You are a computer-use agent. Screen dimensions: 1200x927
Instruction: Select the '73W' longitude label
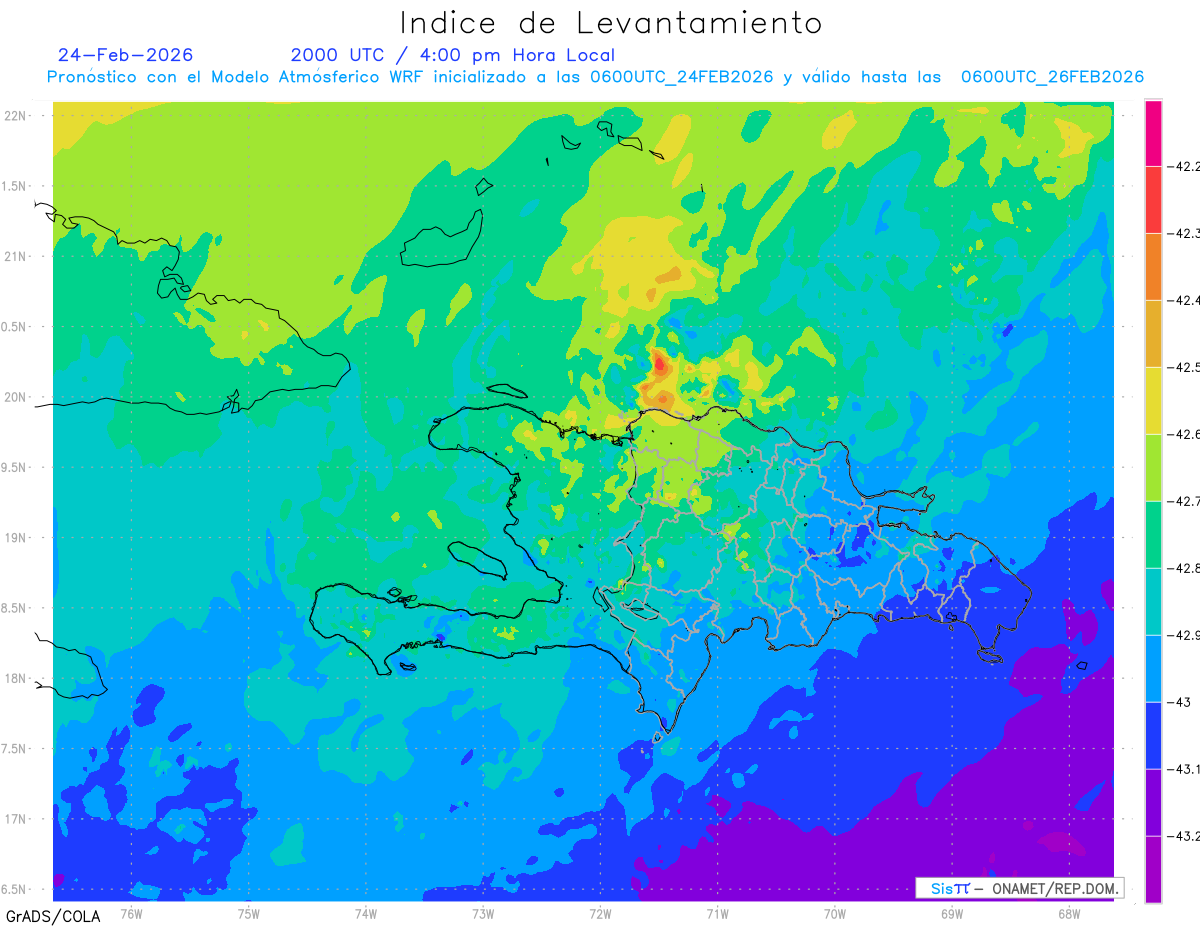(483, 912)
